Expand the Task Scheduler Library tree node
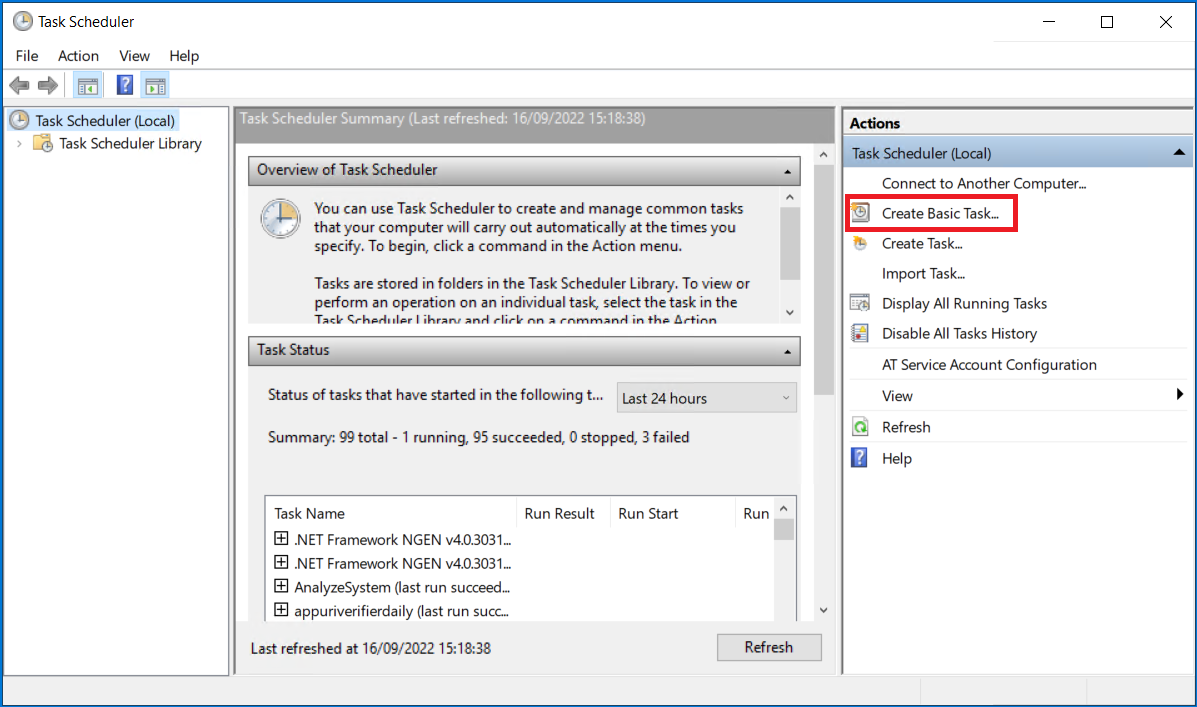The height and width of the screenshot is (707, 1197). coord(19,144)
